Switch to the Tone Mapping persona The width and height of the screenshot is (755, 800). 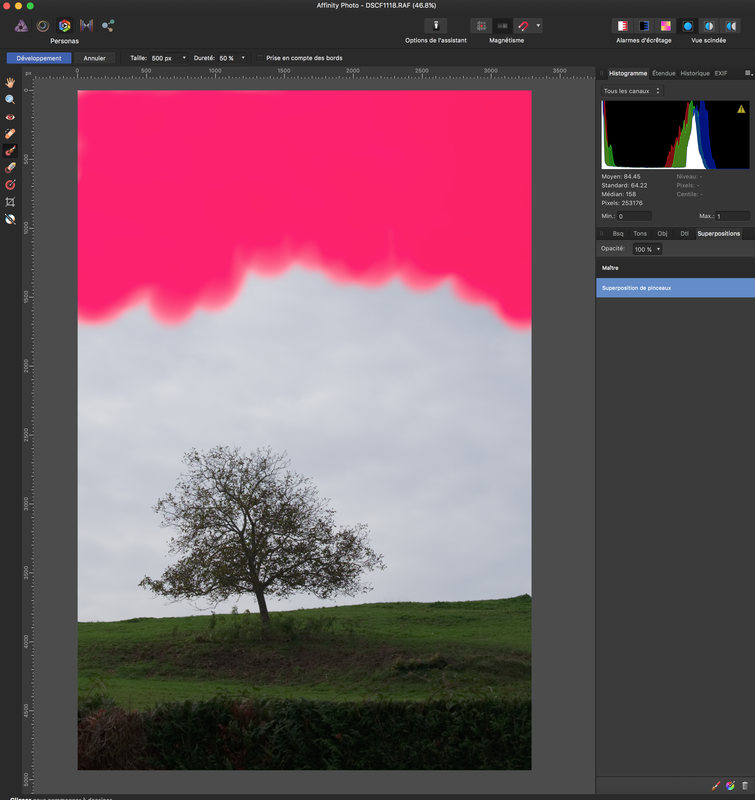(x=86, y=26)
